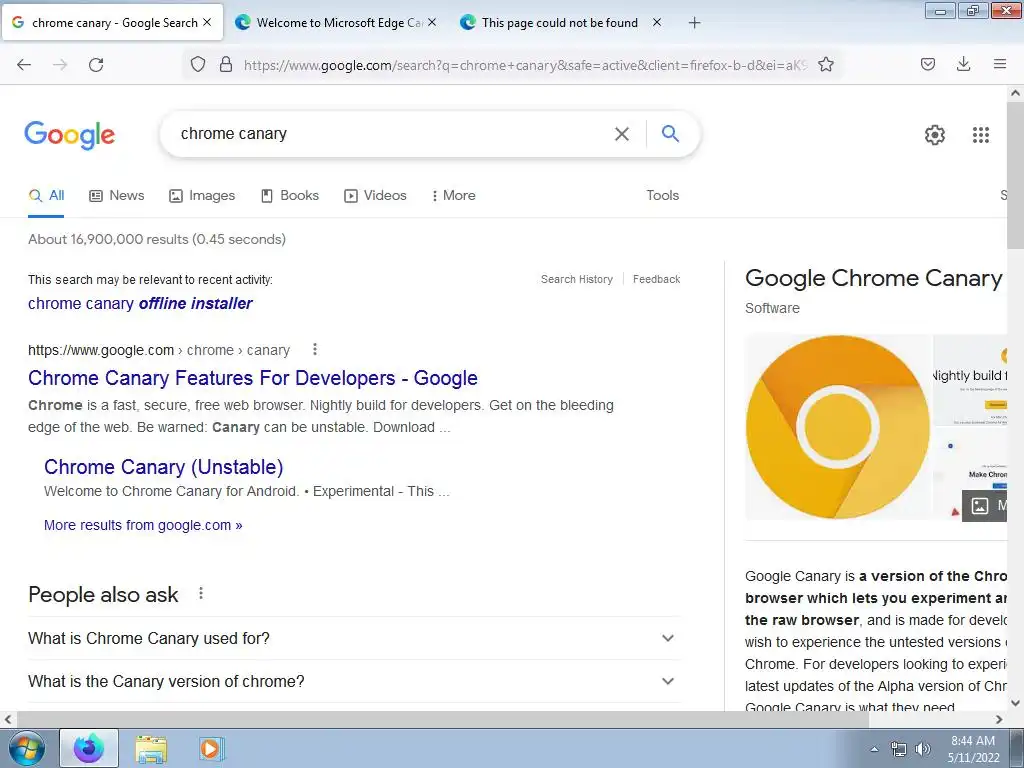The height and width of the screenshot is (768, 1024).
Task: Open a new tab with plus button
Action: [x=694, y=23]
